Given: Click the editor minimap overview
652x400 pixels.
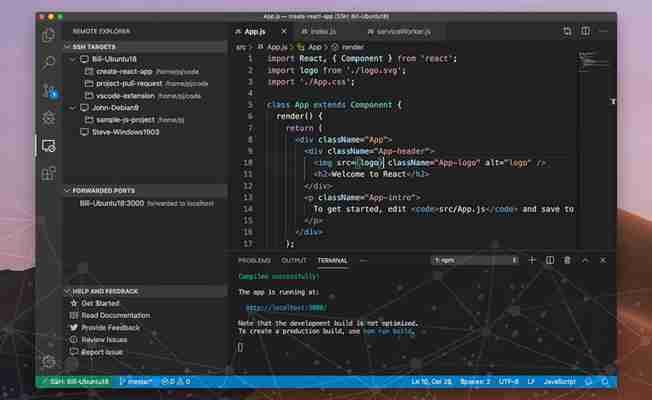Looking at the screenshot, I should [x=594, y=60].
